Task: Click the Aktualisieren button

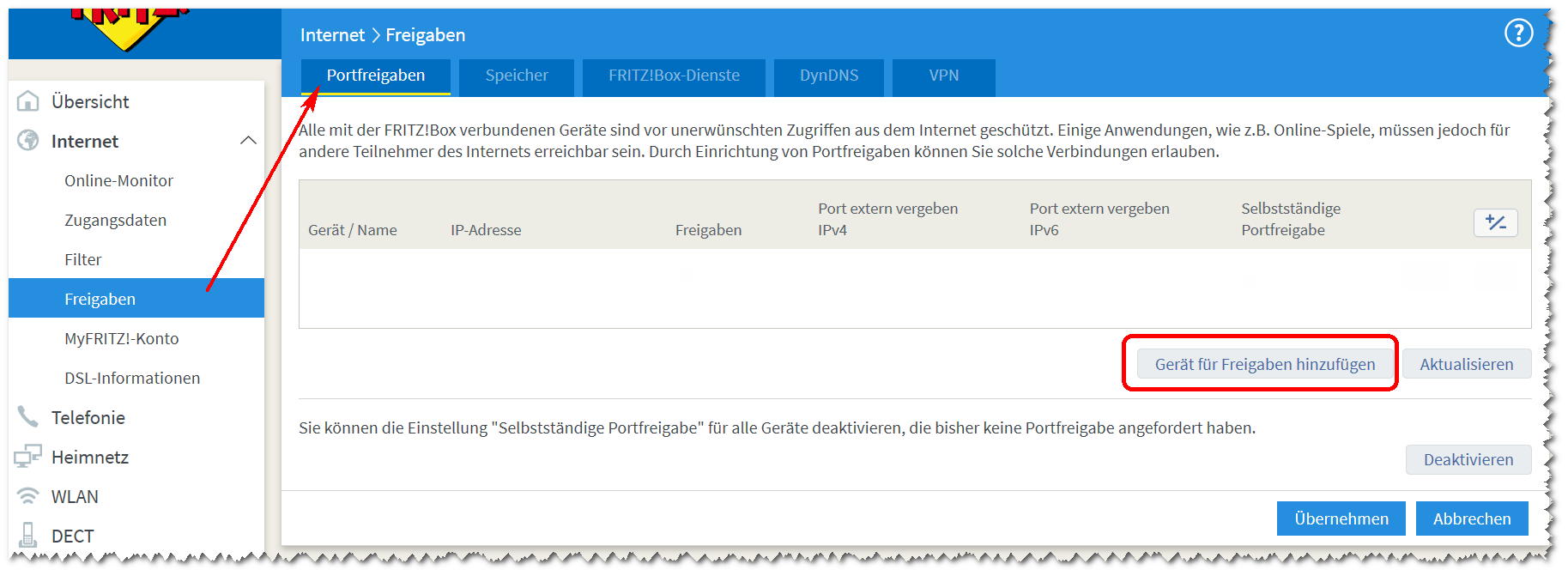Action: pos(1466,364)
